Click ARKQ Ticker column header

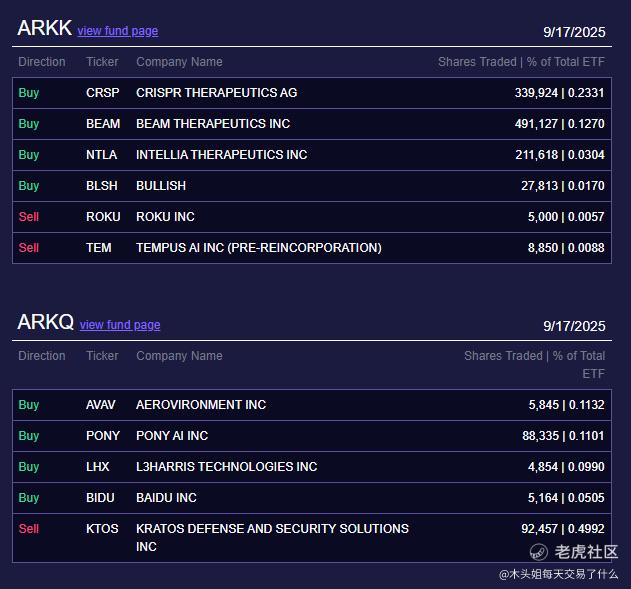point(102,356)
